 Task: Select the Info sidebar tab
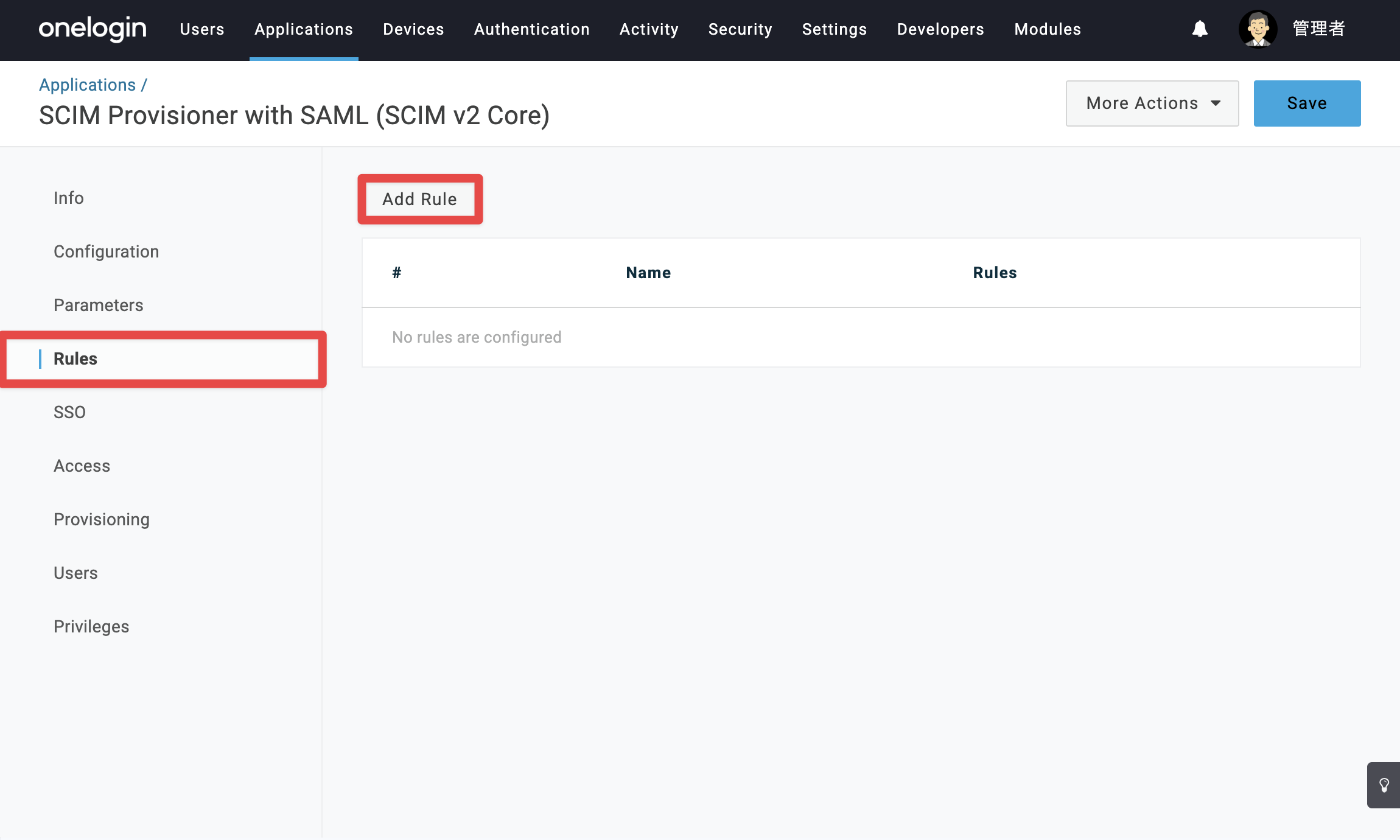click(x=68, y=198)
